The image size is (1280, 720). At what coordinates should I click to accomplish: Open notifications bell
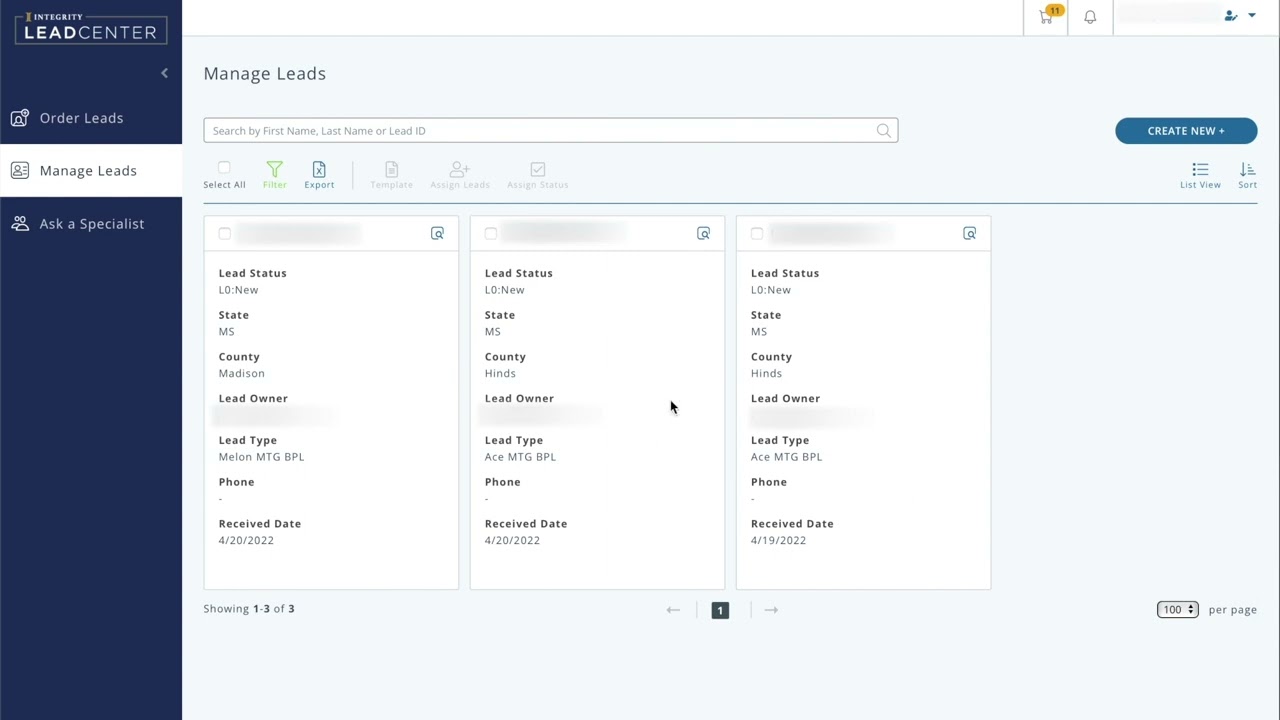tap(1090, 17)
